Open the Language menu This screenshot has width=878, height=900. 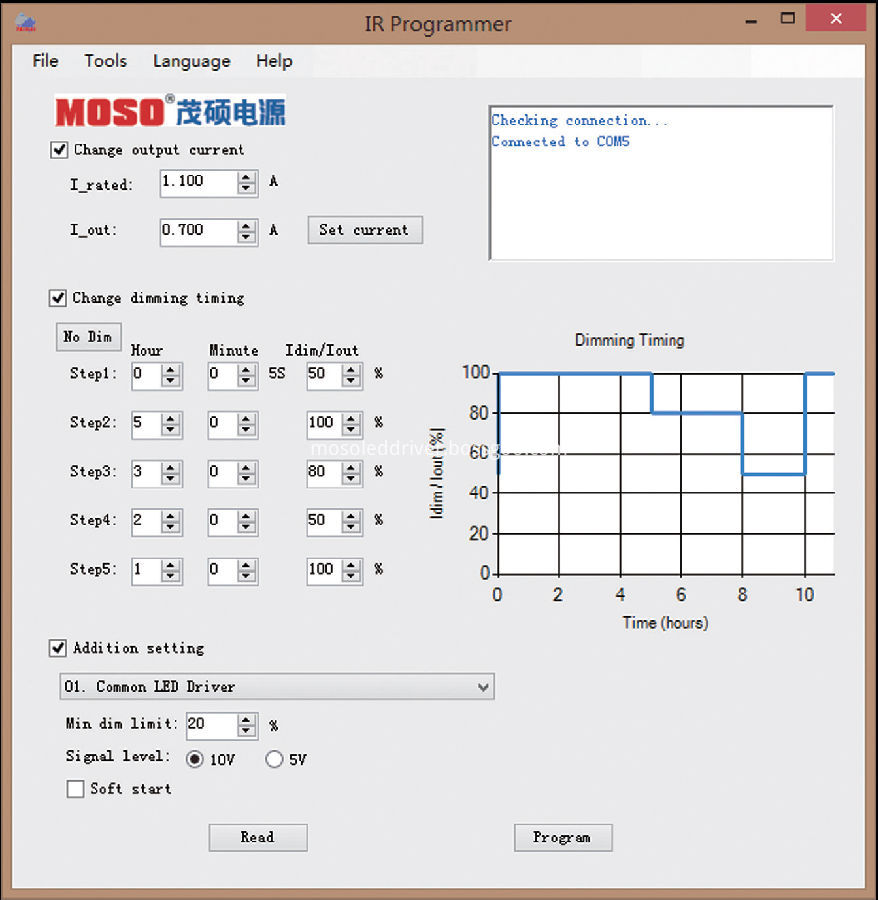[x=191, y=61]
